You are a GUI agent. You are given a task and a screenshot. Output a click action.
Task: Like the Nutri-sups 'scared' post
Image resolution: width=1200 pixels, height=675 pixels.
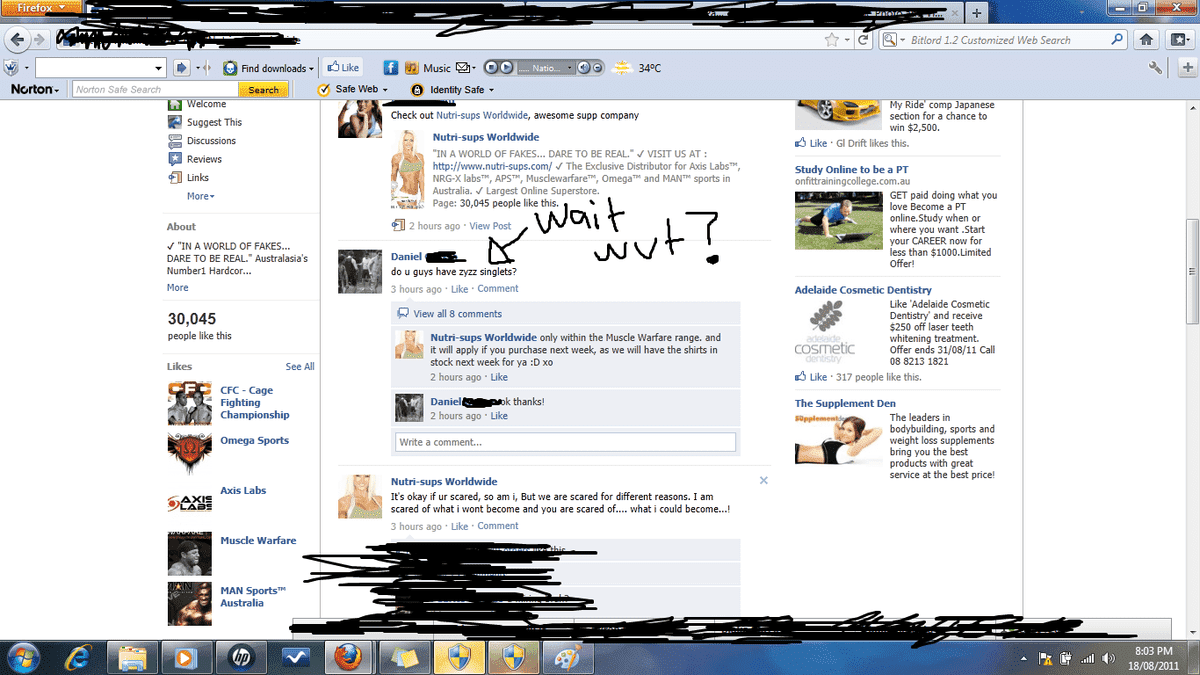click(459, 526)
